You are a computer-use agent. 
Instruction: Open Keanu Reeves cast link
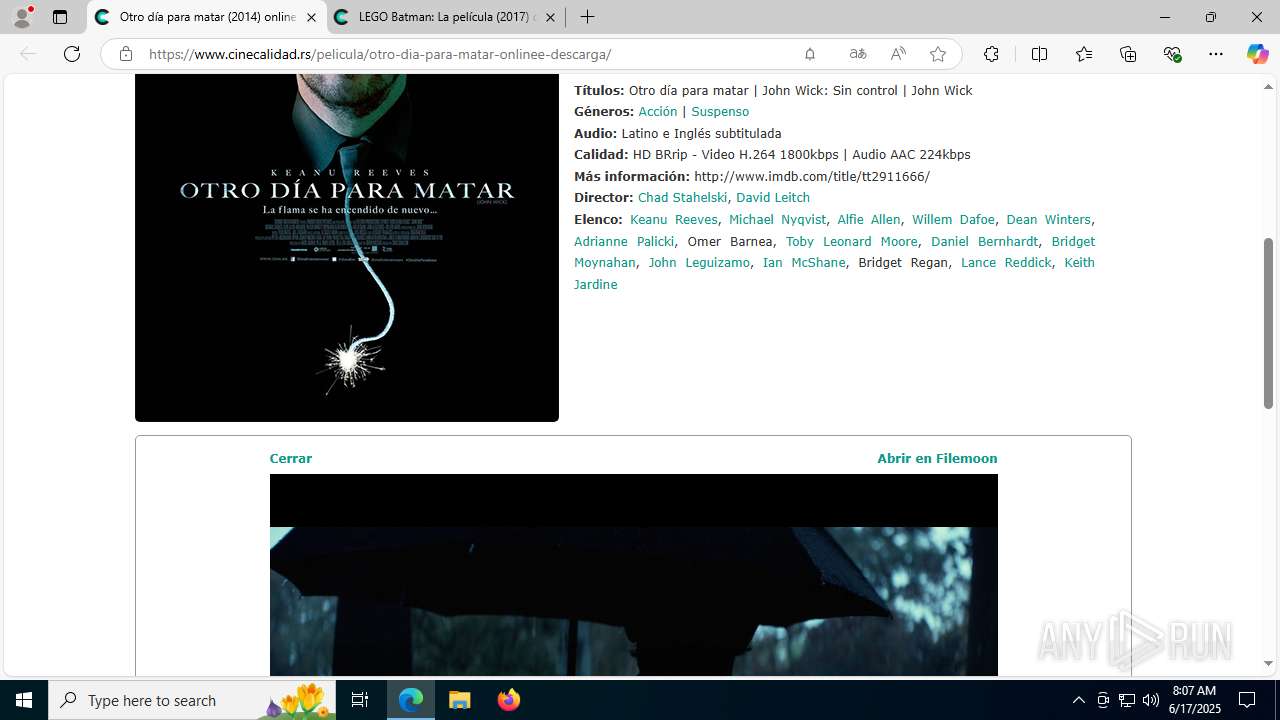pyautogui.click(x=674, y=220)
